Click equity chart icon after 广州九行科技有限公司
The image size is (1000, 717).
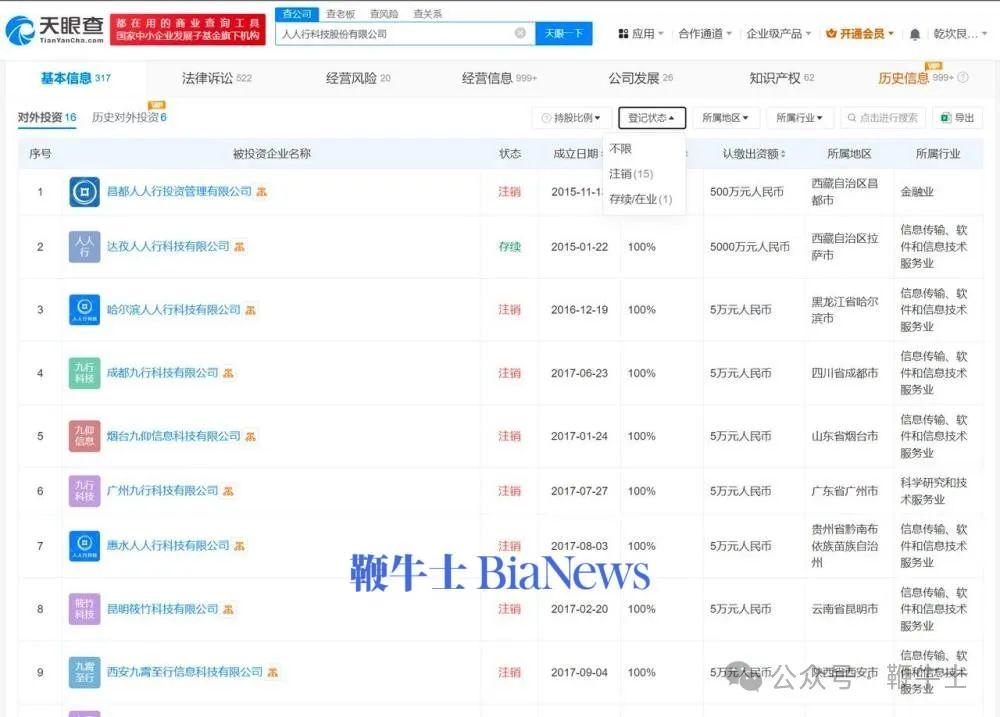pos(228,491)
